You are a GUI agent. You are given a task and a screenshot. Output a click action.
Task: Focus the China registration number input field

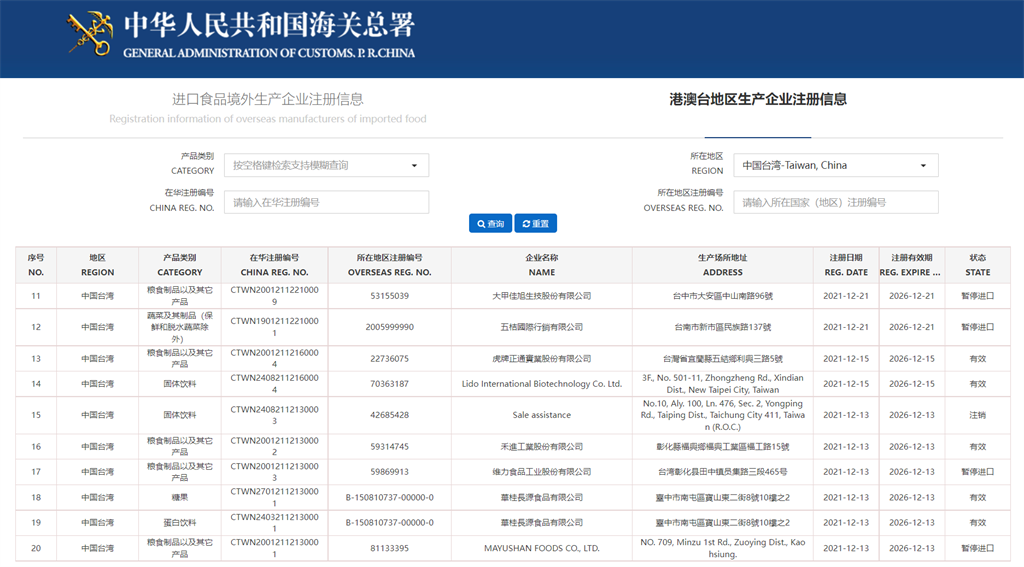coord(326,202)
